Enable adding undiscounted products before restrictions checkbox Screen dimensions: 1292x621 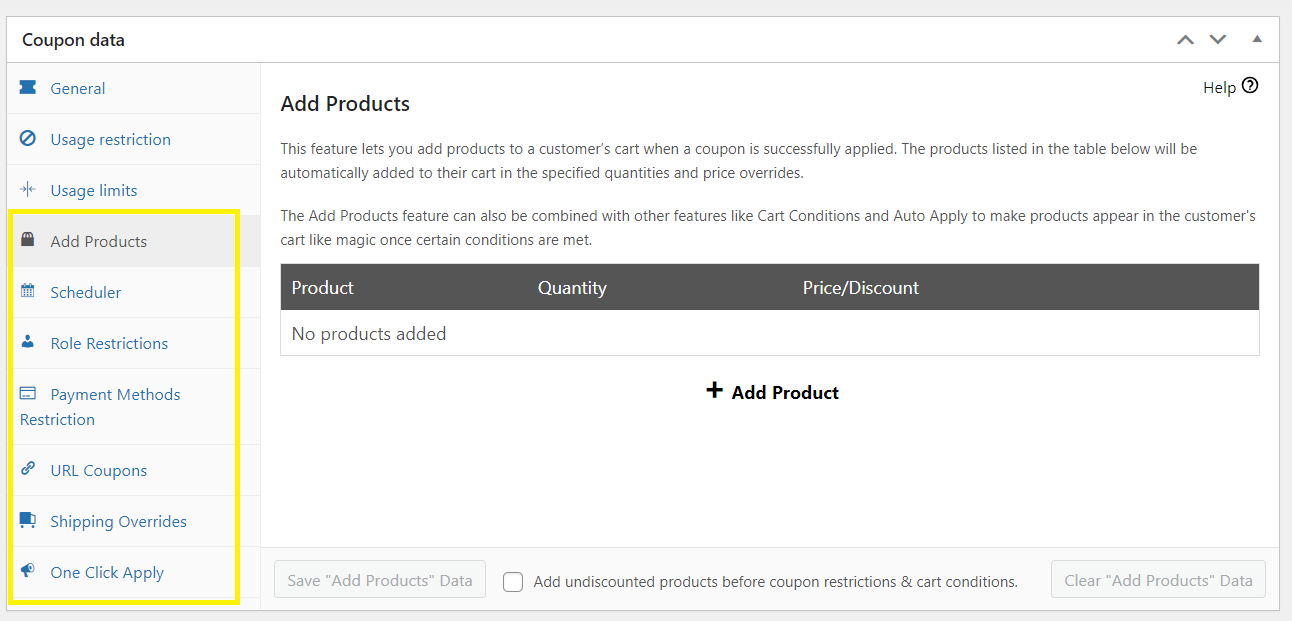click(x=513, y=581)
